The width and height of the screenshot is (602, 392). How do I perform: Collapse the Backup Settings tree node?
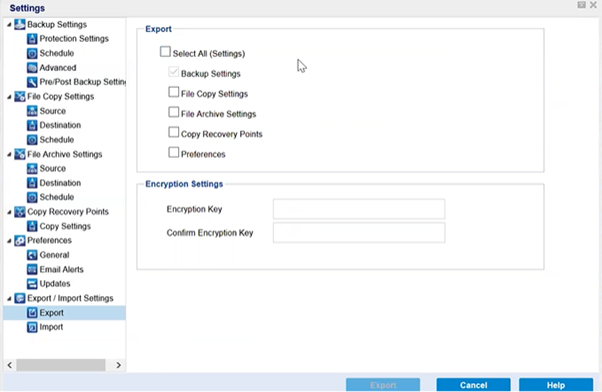9,25
